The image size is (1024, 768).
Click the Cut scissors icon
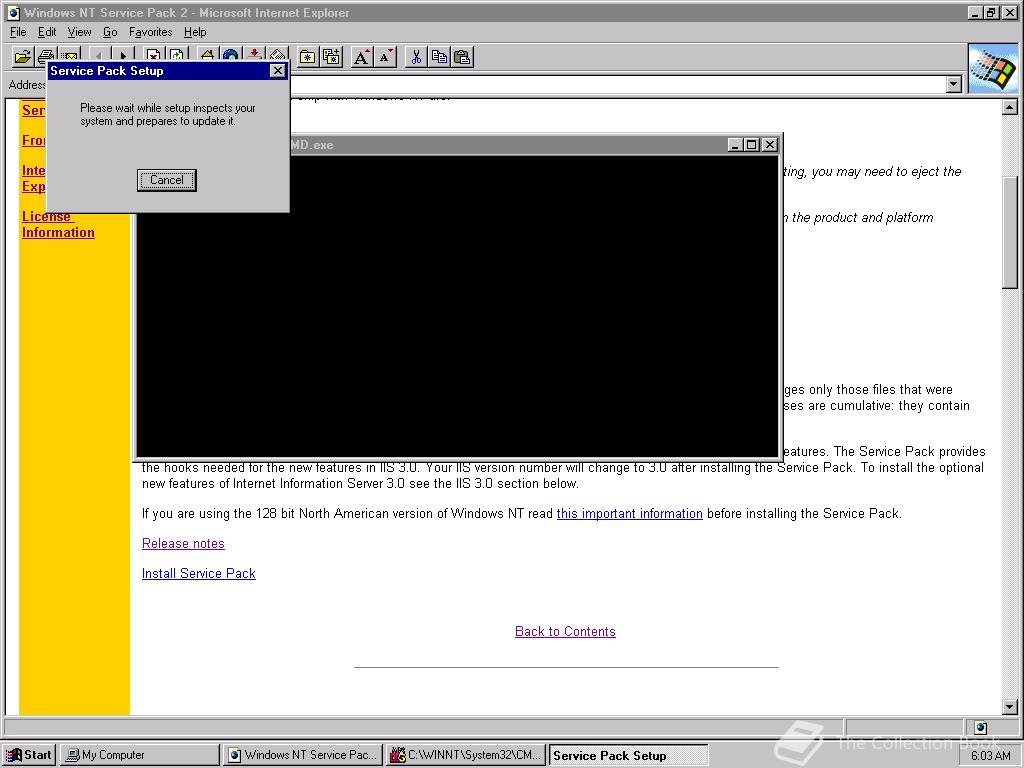click(x=415, y=57)
